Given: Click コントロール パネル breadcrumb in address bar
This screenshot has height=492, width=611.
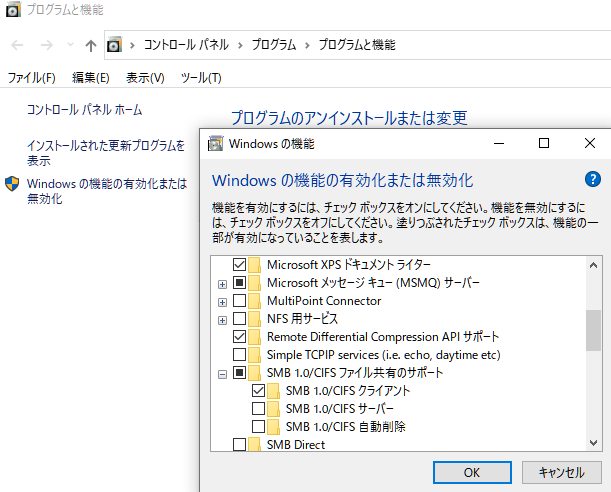Looking at the screenshot, I should tap(186, 45).
